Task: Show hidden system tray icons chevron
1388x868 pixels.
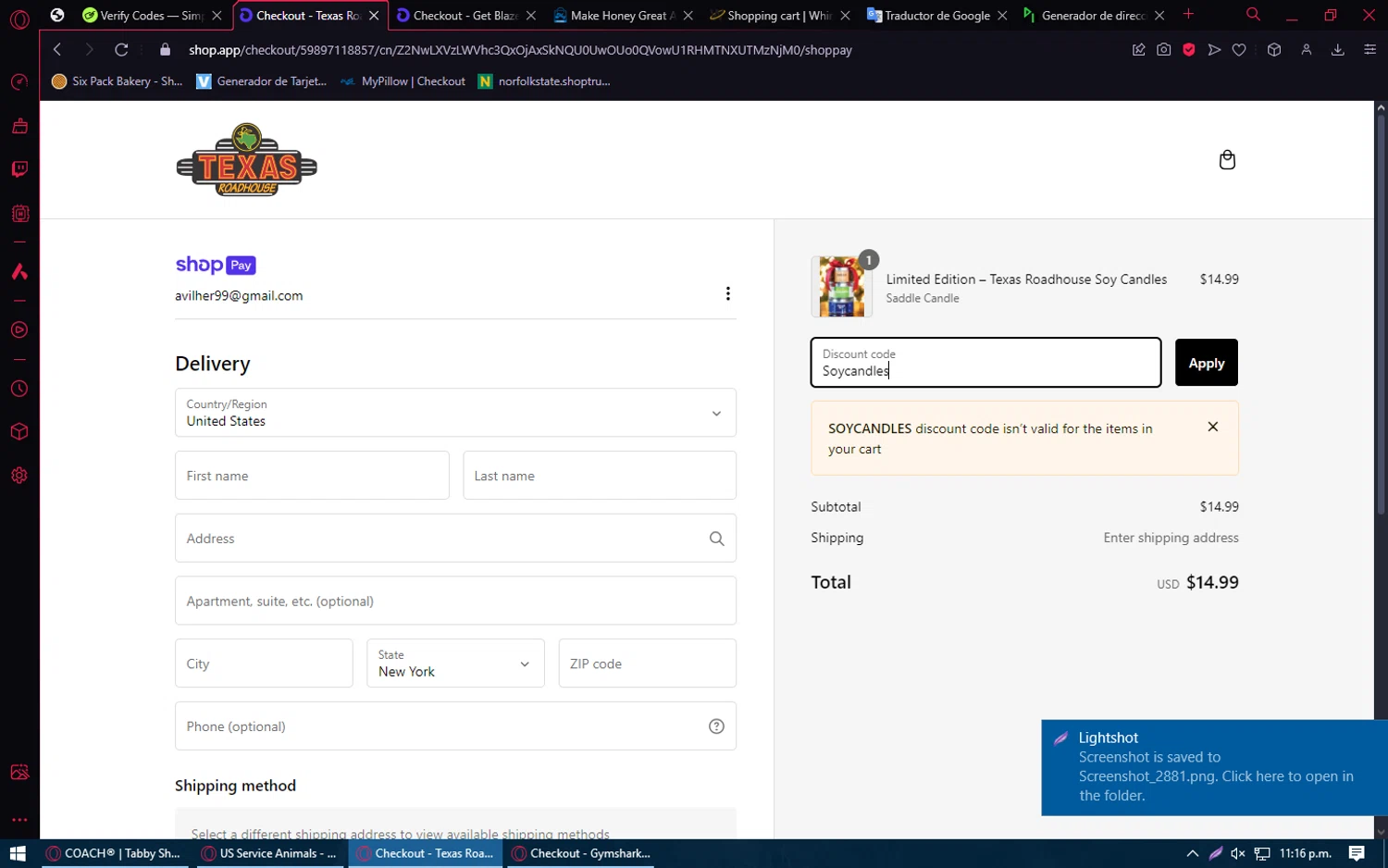Action: [1193, 853]
